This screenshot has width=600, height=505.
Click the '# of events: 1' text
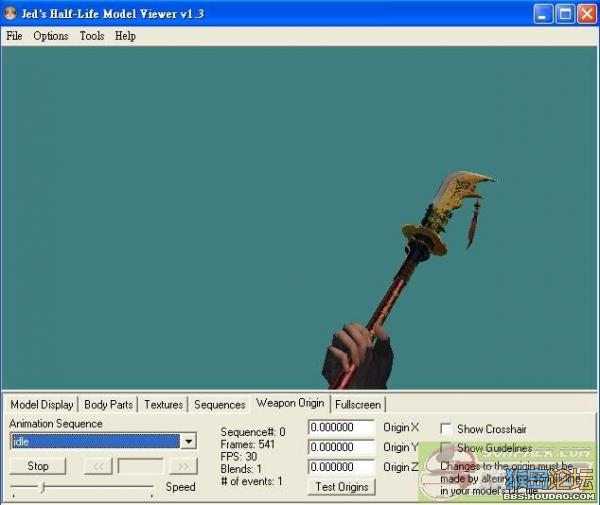coord(251,481)
